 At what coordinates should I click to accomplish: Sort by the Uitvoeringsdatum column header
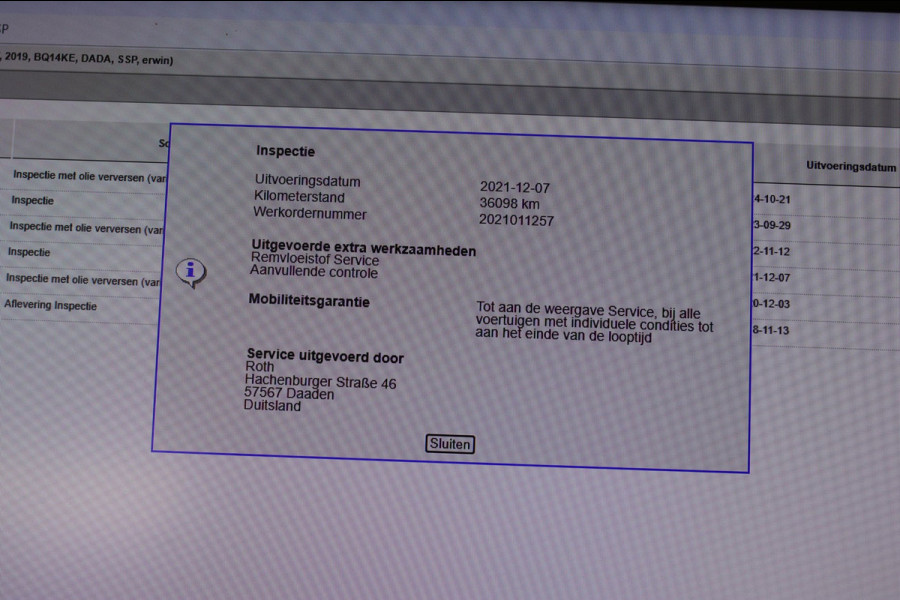(x=851, y=166)
